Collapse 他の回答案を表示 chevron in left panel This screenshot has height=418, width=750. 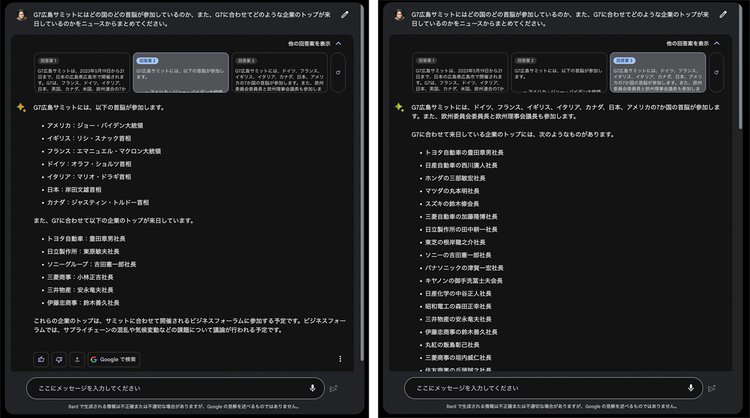(339, 44)
